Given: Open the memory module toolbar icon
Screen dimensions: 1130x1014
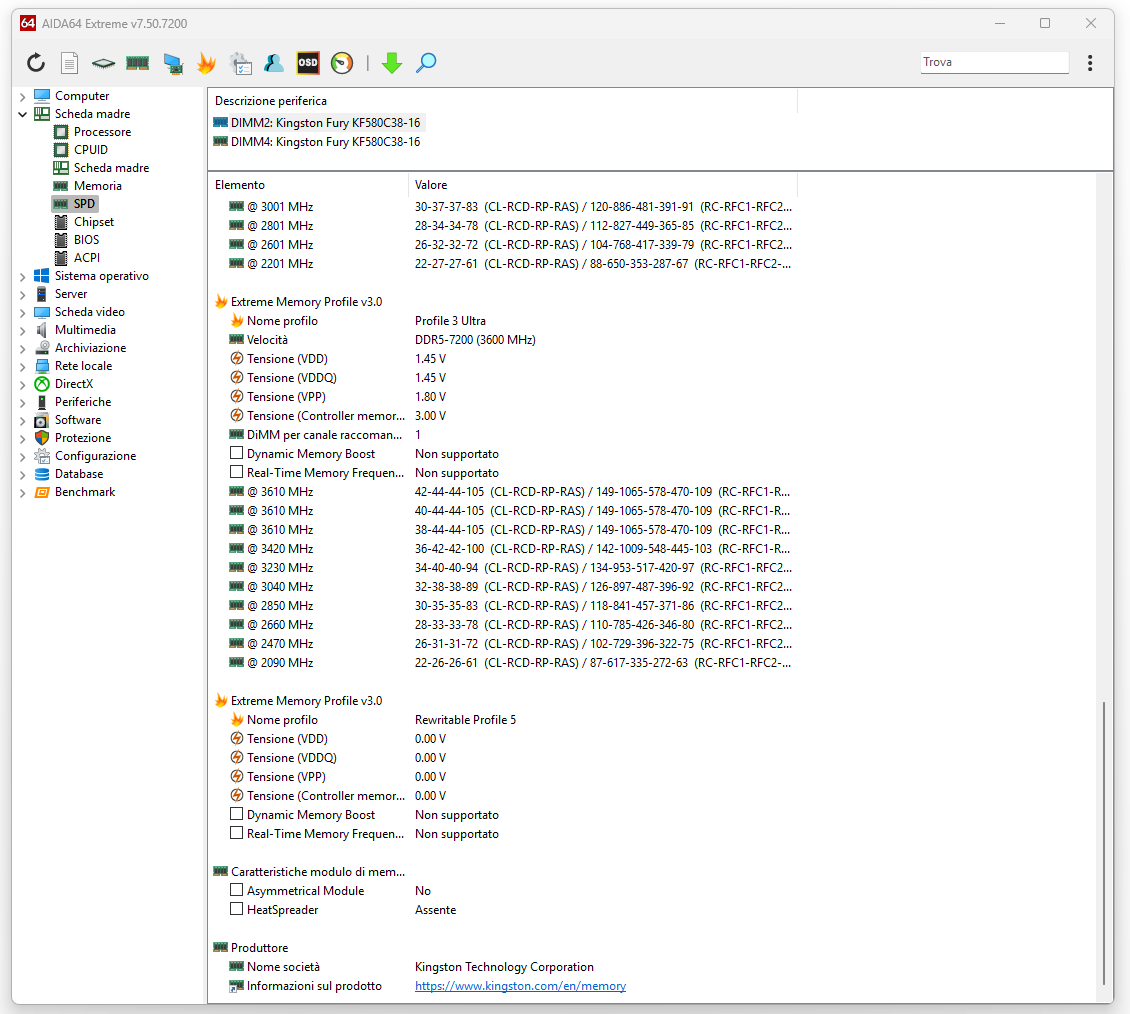Looking at the screenshot, I should point(137,63).
